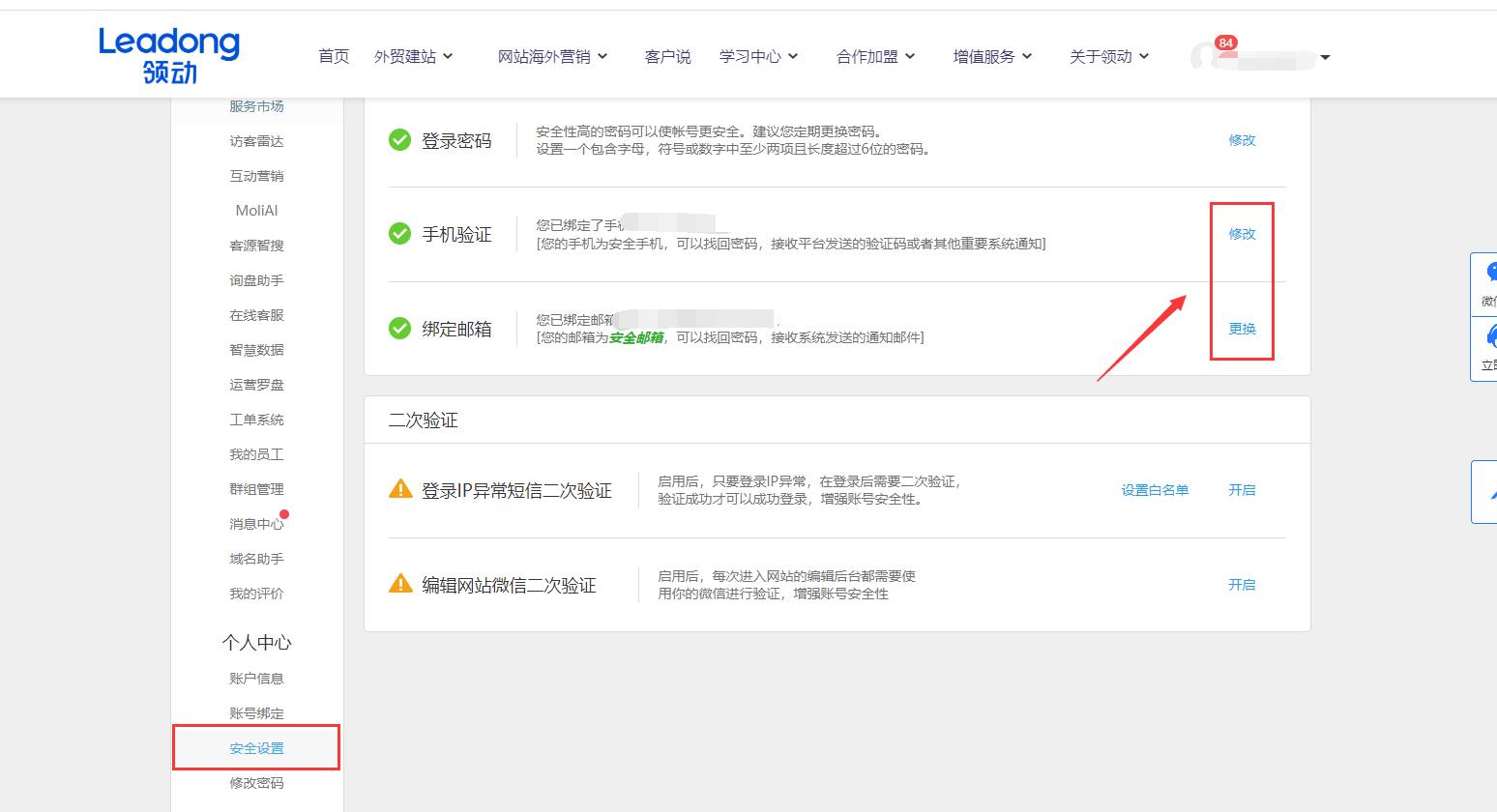Open the 学习中心 menu
The image size is (1497, 812).
(x=752, y=55)
